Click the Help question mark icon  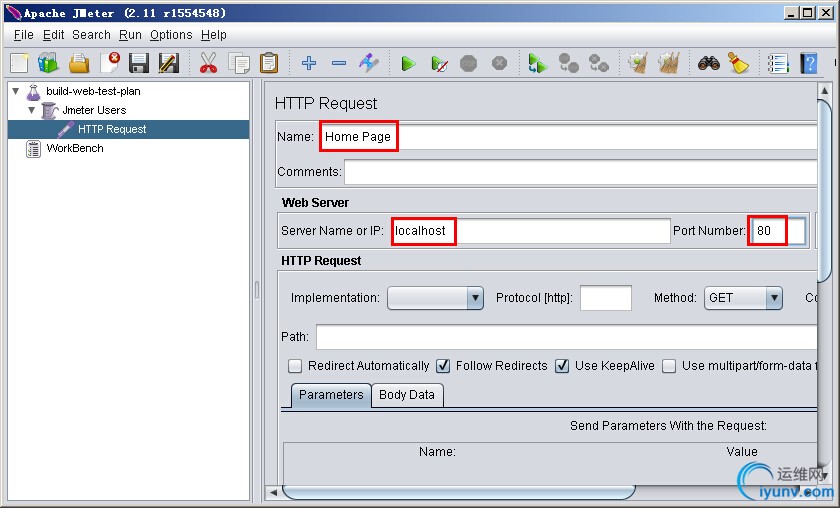tap(809, 63)
